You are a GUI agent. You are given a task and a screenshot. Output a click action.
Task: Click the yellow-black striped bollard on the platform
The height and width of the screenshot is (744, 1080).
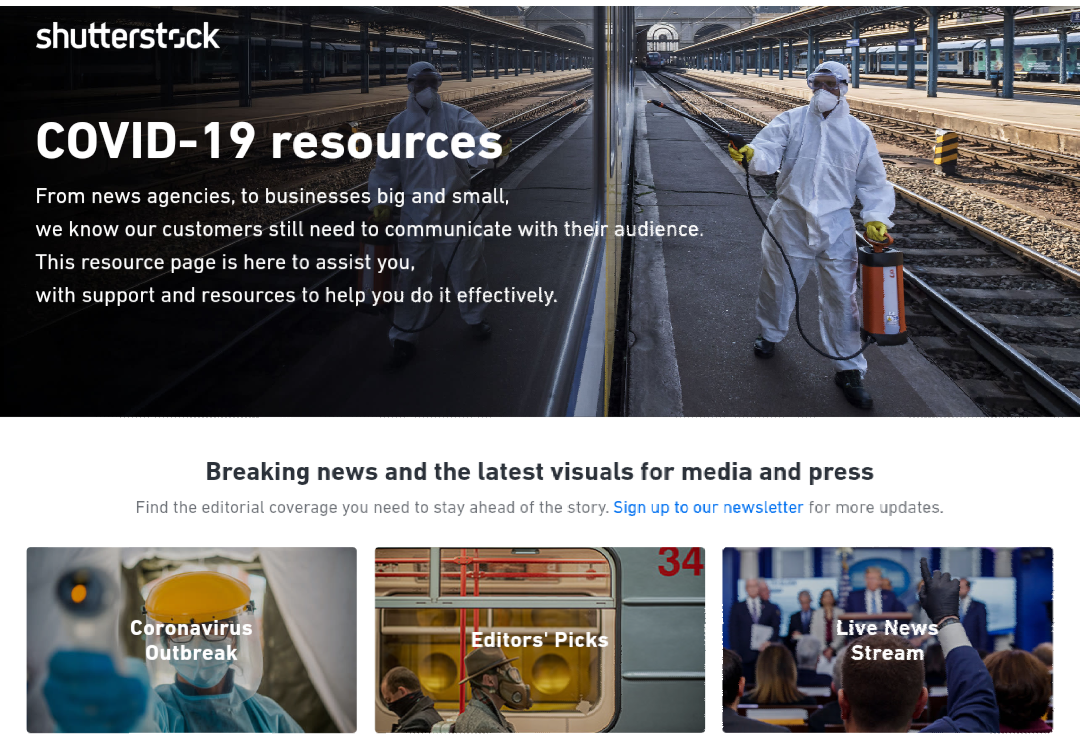pos(945,148)
